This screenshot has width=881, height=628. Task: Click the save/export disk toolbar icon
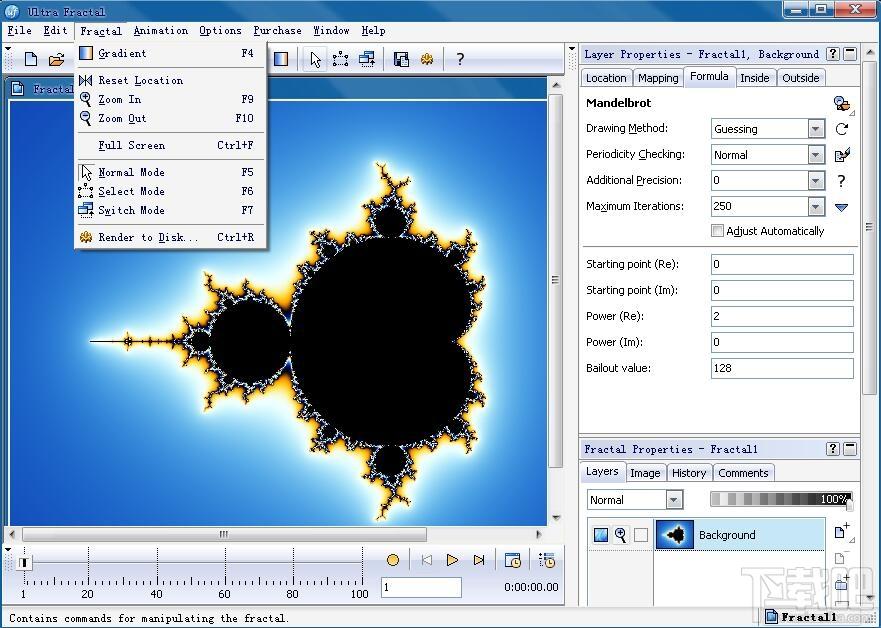[x=401, y=59]
